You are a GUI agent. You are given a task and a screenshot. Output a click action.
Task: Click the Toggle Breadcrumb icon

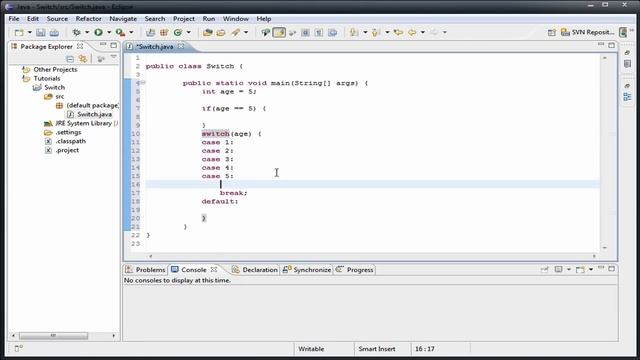click(265, 32)
